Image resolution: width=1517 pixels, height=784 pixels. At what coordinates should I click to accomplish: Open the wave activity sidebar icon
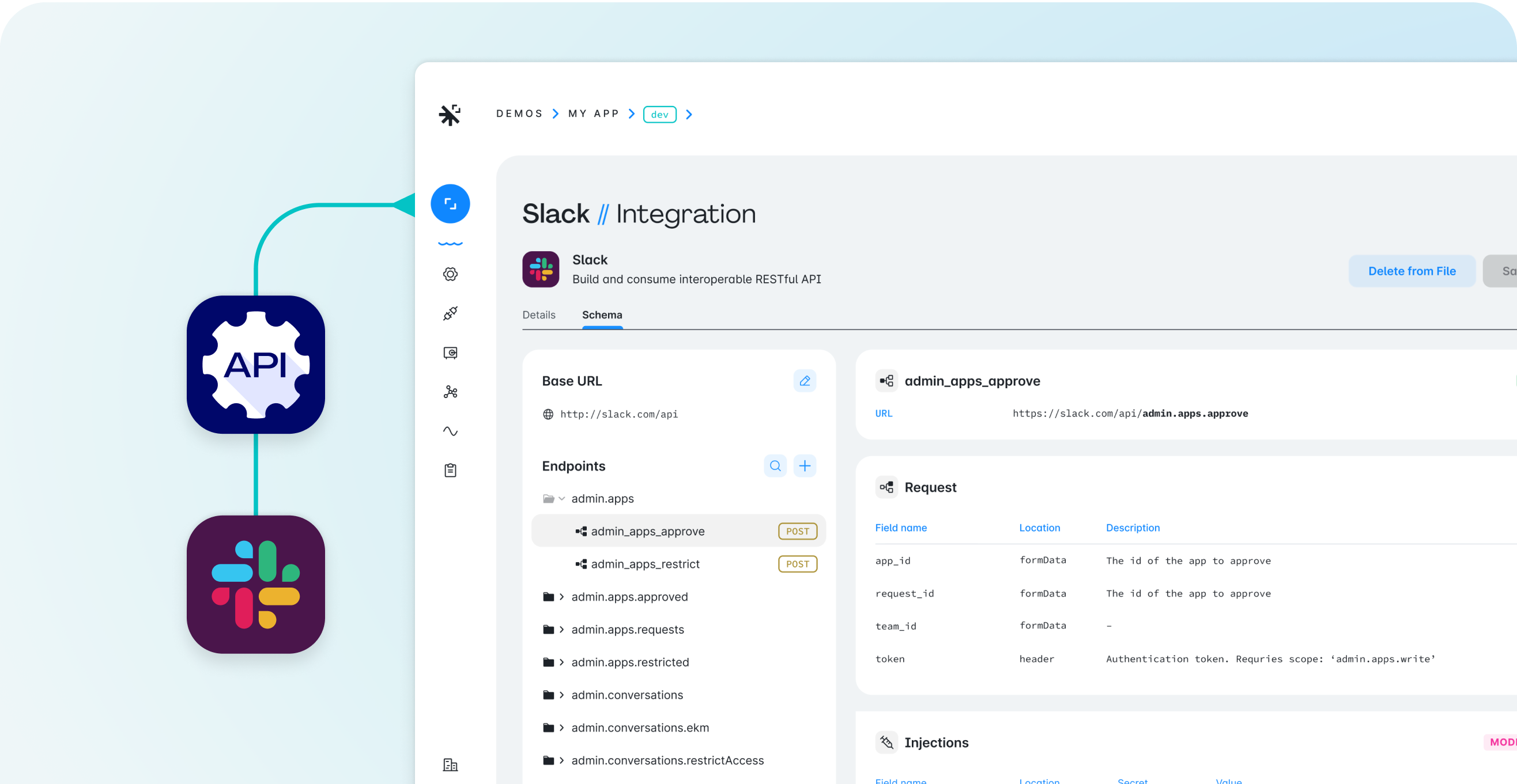(x=450, y=431)
